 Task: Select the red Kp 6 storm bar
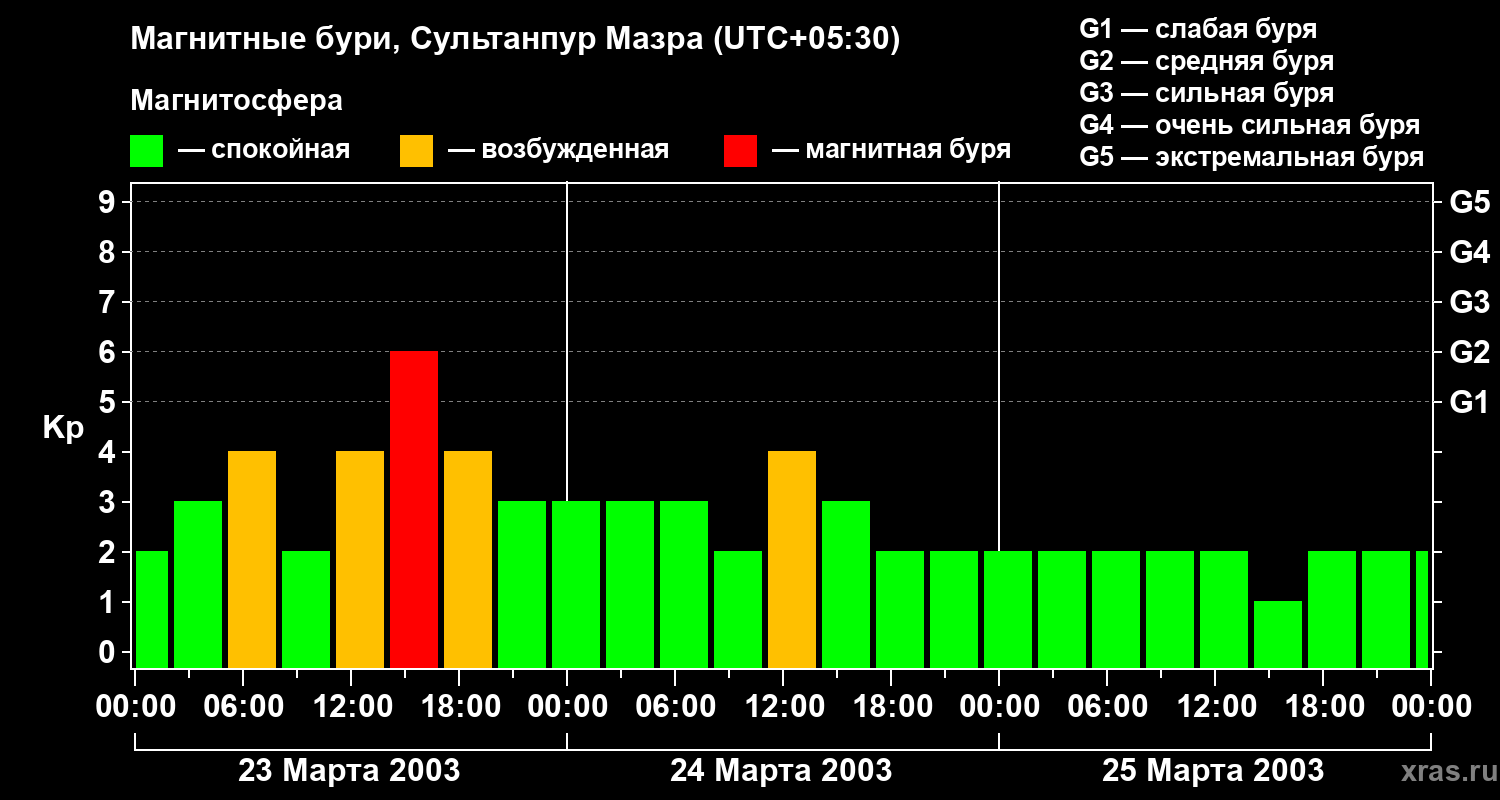[414, 510]
